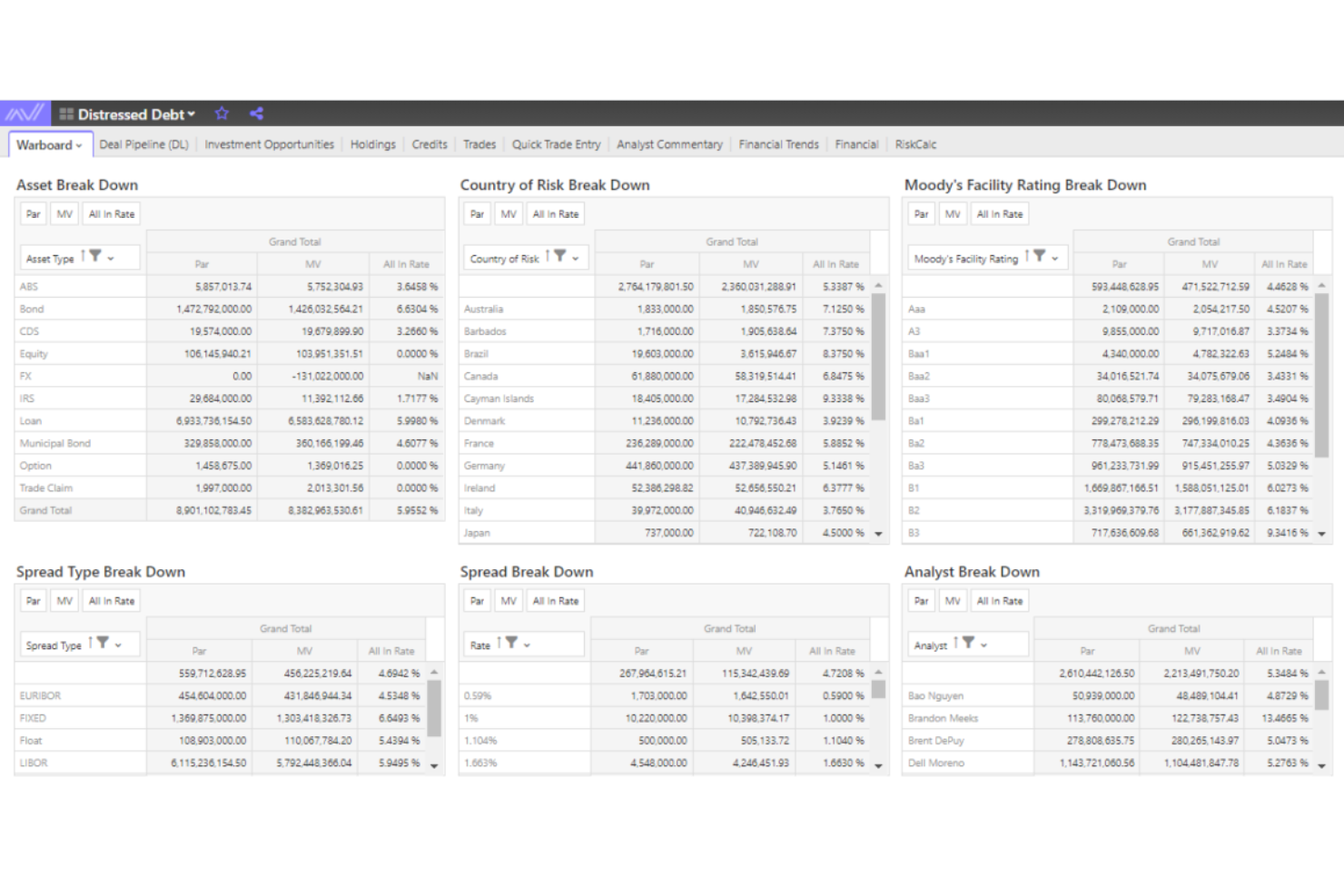This screenshot has width=1344, height=896.
Task: Open filter icon on Asset Type
Action: point(95,257)
